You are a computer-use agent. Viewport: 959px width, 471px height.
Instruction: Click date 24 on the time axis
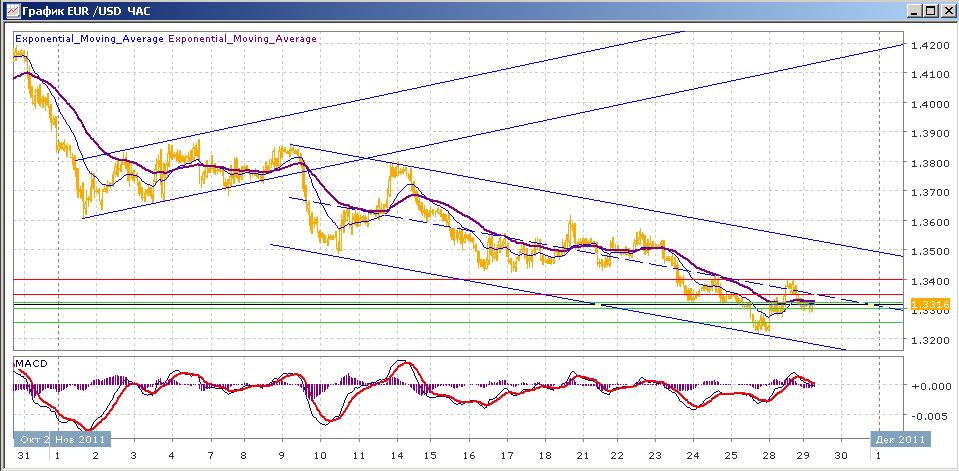point(694,456)
